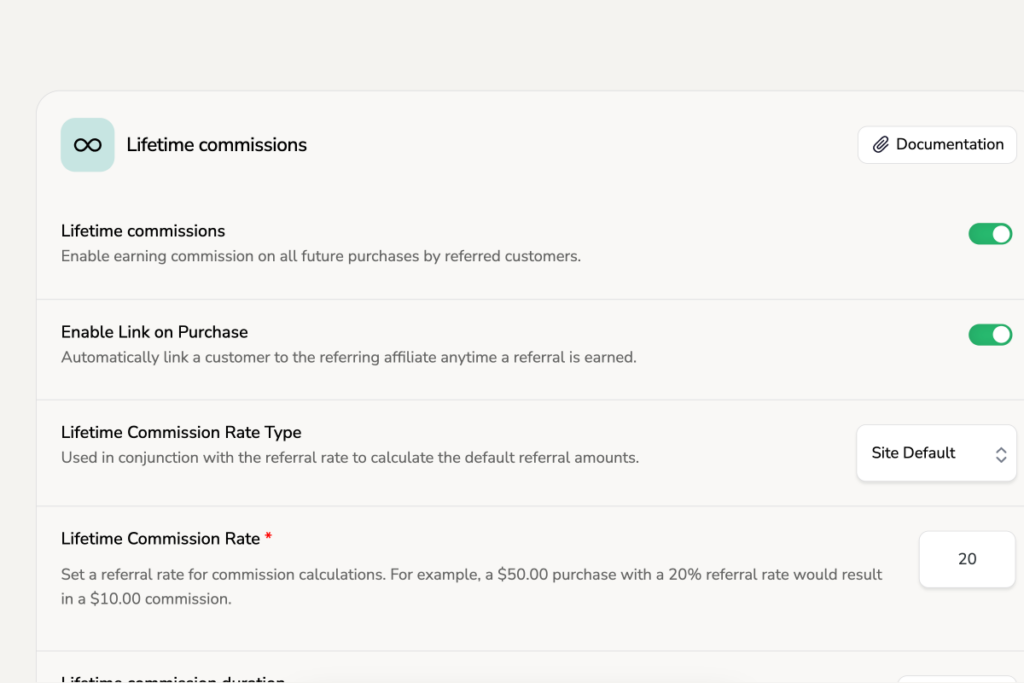Open the Documentation
This screenshot has width=1024, height=683.
(936, 144)
